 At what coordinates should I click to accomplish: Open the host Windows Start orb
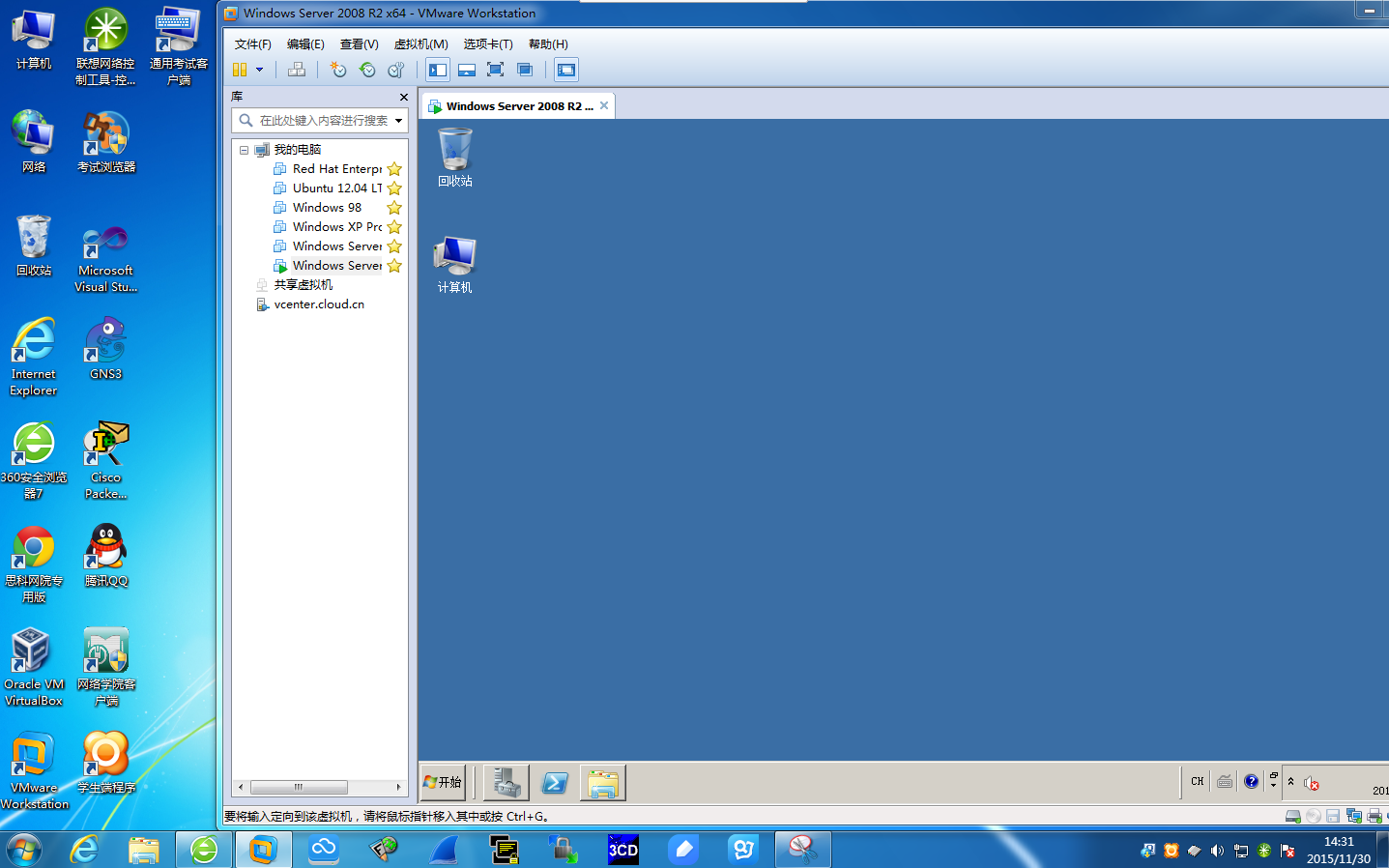coord(24,850)
